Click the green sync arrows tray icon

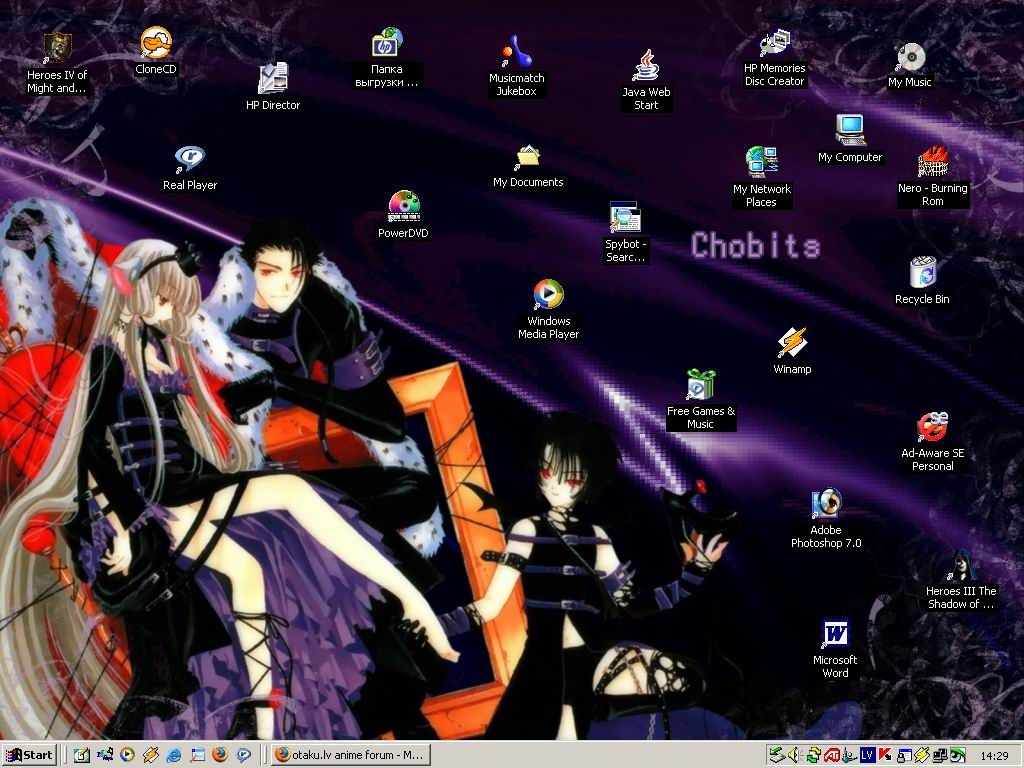click(813, 756)
